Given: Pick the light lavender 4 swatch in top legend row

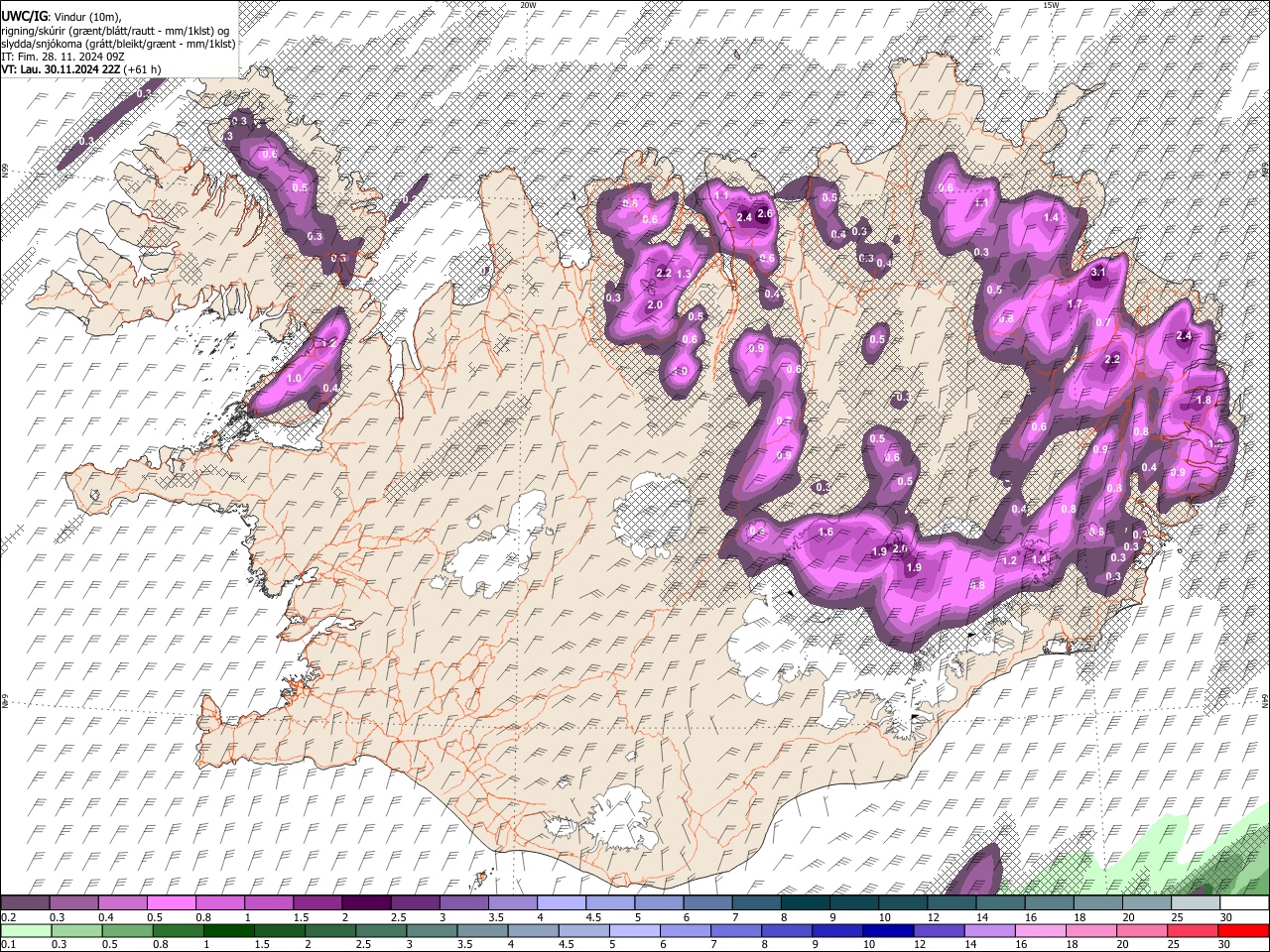Looking at the screenshot, I should tap(562, 903).
